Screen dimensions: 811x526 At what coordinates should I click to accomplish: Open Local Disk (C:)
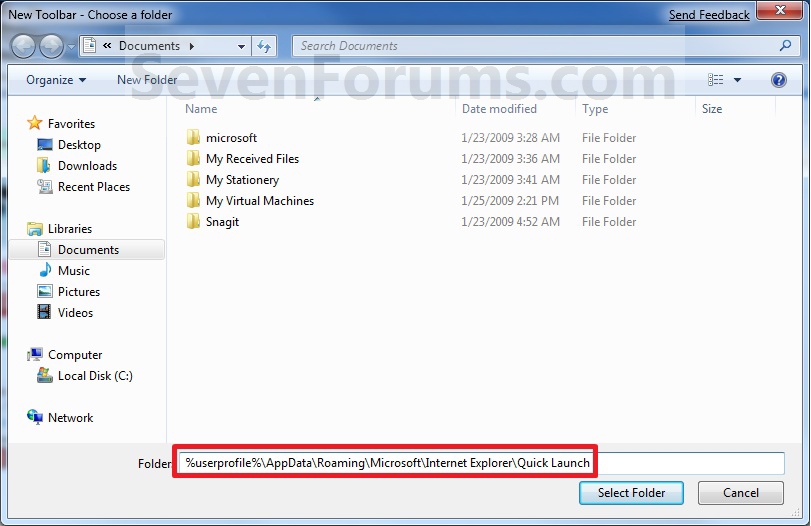tap(95, 375)
